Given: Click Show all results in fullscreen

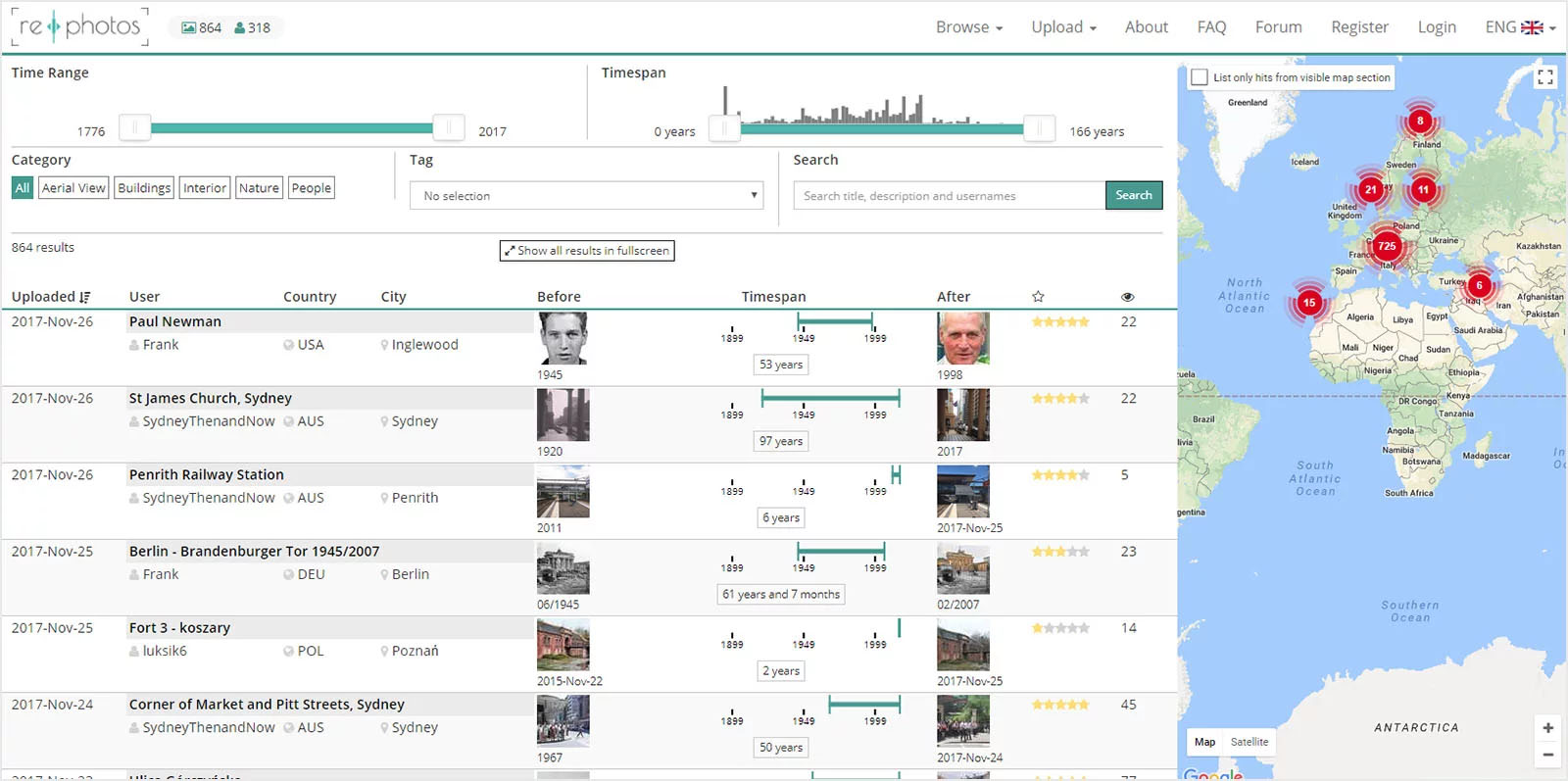Looking at the screenshot, I should (587, 251).
